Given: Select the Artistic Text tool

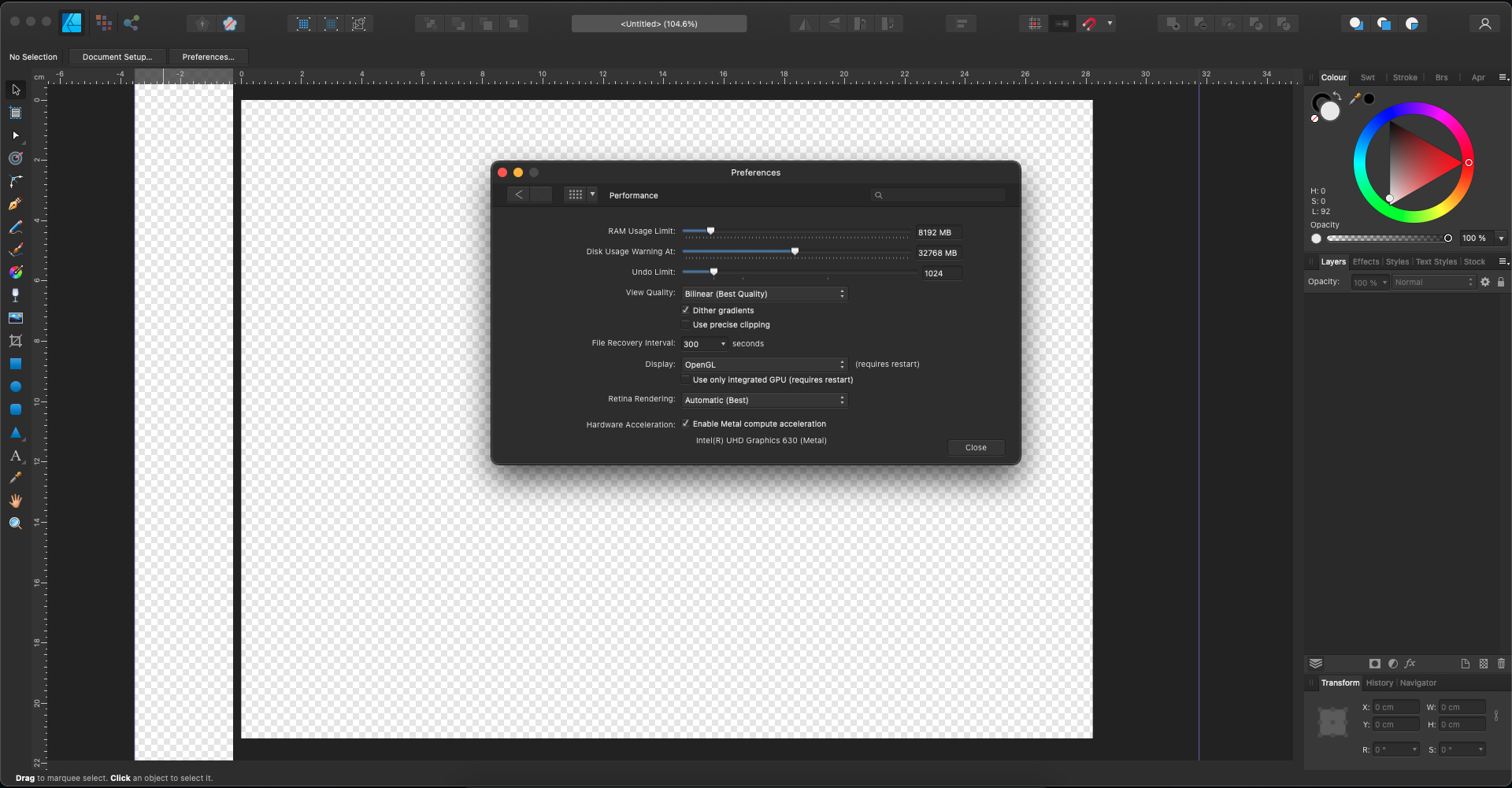Looking at the screenshot, I should tap(16, 455).
